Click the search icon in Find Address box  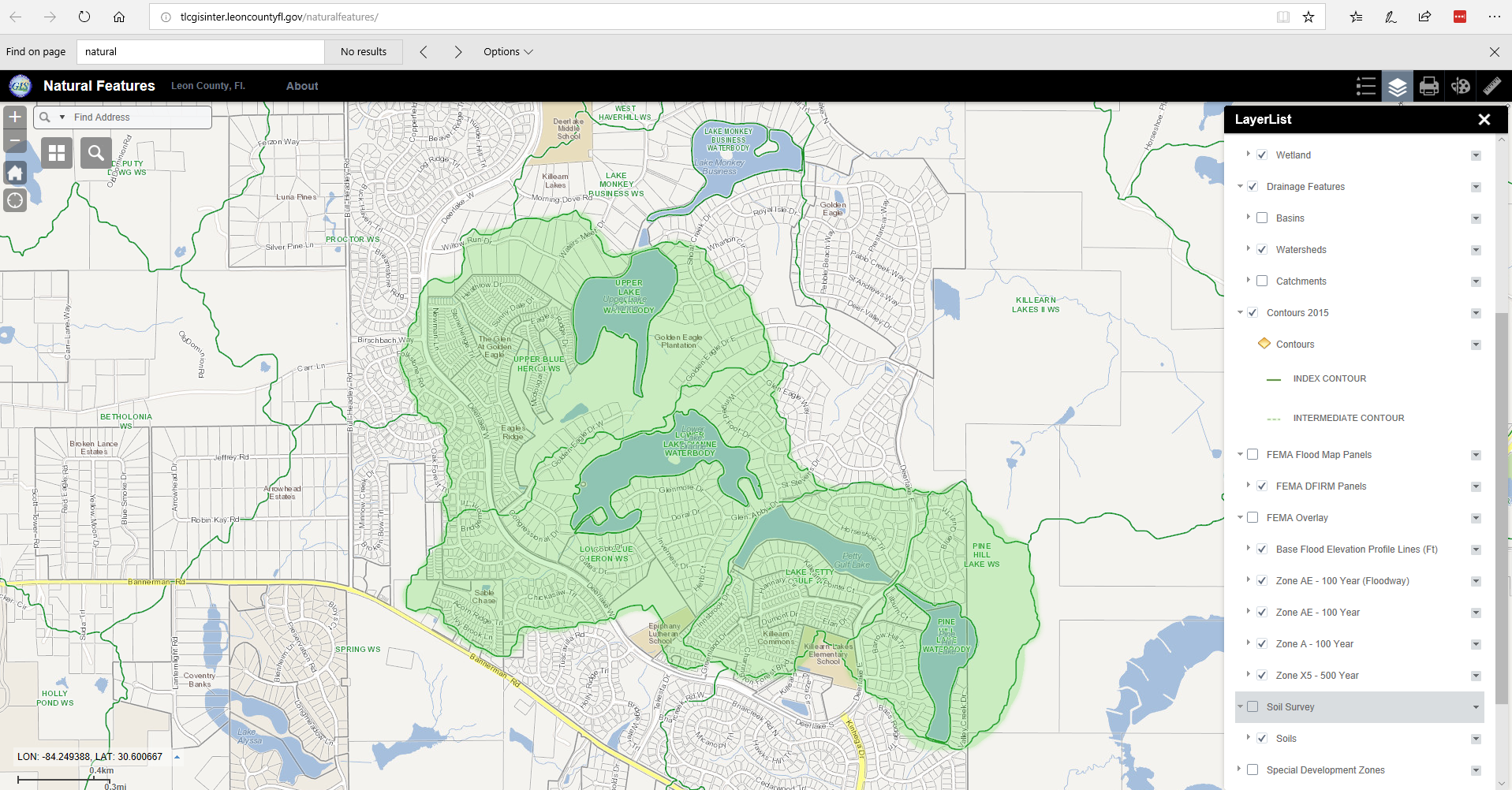coord(45,117)
